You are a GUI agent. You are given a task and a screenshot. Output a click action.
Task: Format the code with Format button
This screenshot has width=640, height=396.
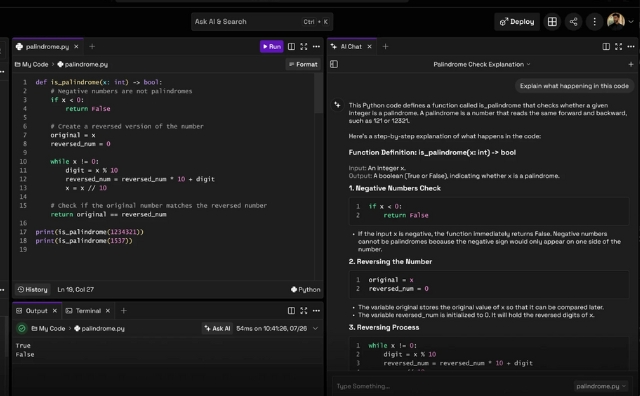(303, 64)
